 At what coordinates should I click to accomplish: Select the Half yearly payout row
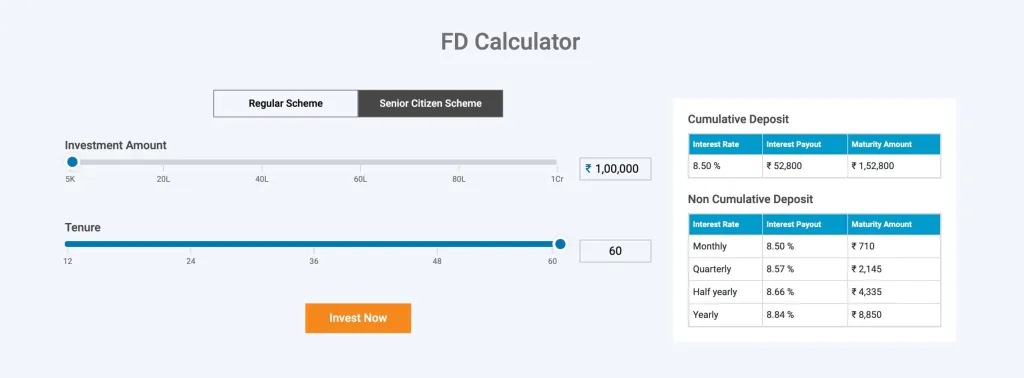(814, 292)
